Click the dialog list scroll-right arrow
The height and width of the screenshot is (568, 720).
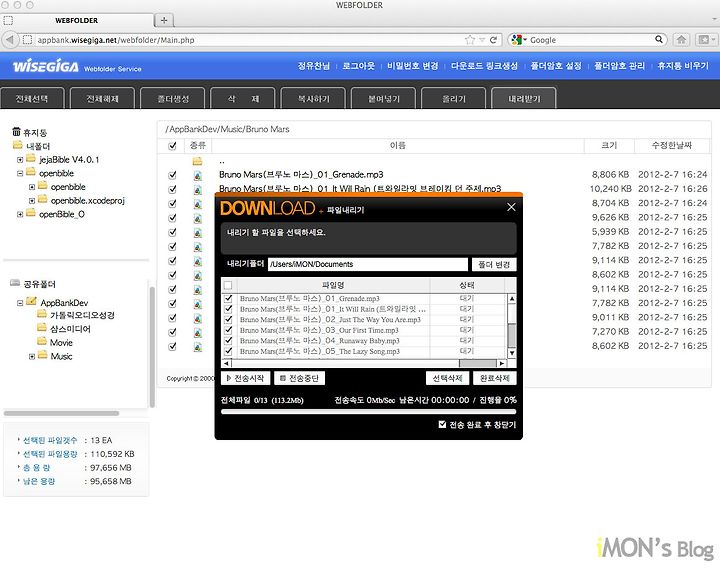pyautogui.click(x=502, y=363)
